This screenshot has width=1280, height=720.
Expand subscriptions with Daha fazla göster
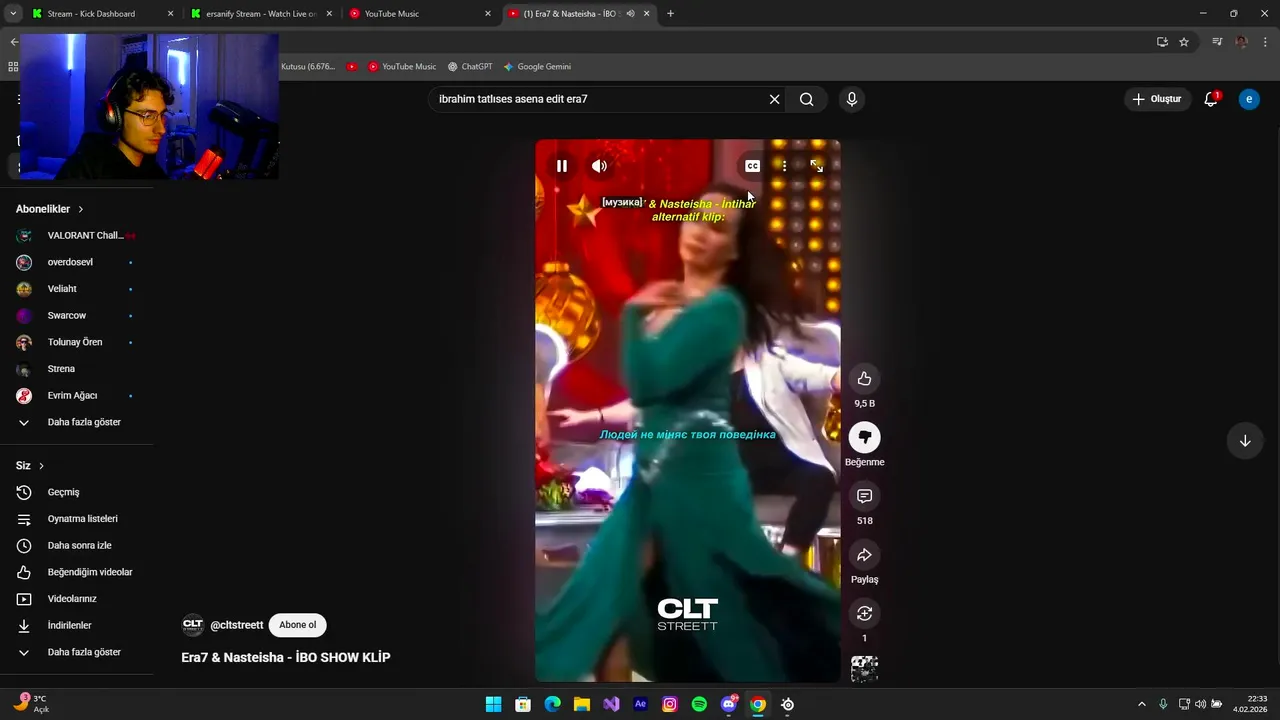pos(76,422)
